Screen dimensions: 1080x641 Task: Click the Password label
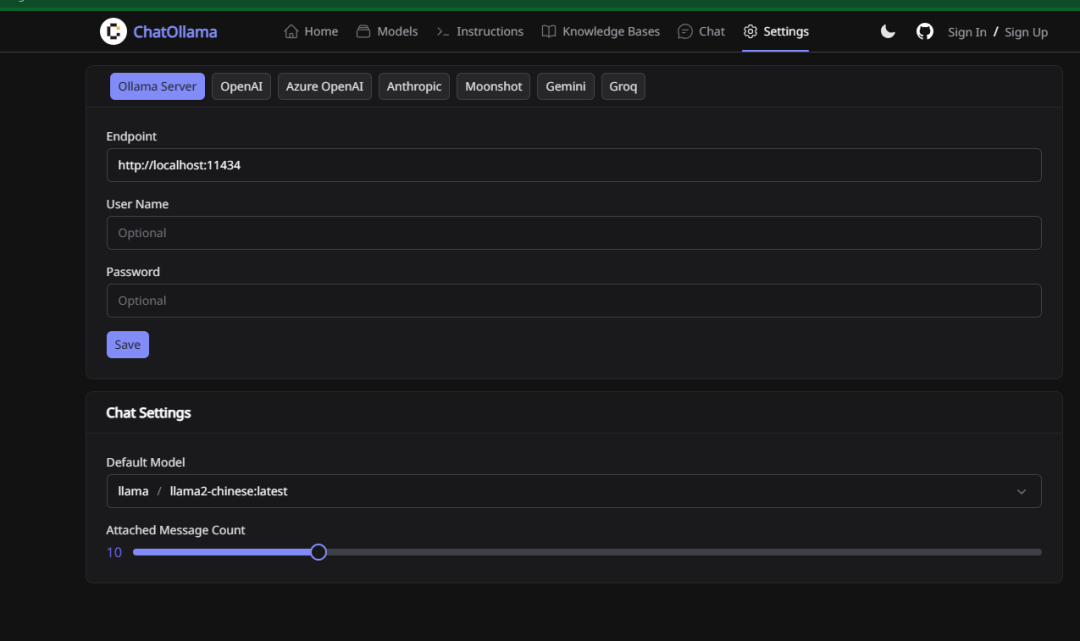[x=133, y=272]
